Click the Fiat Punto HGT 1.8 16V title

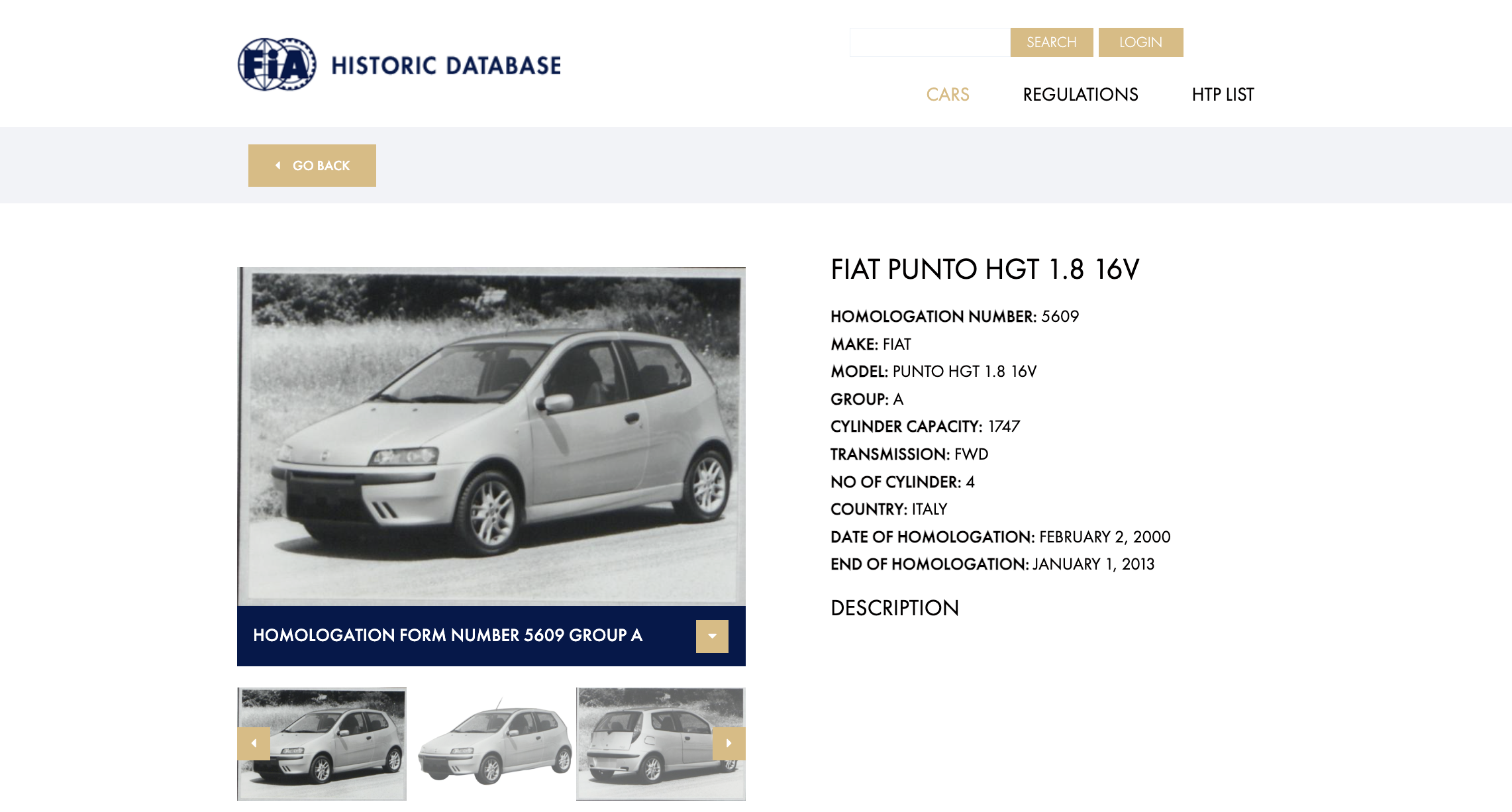[985, 270]
